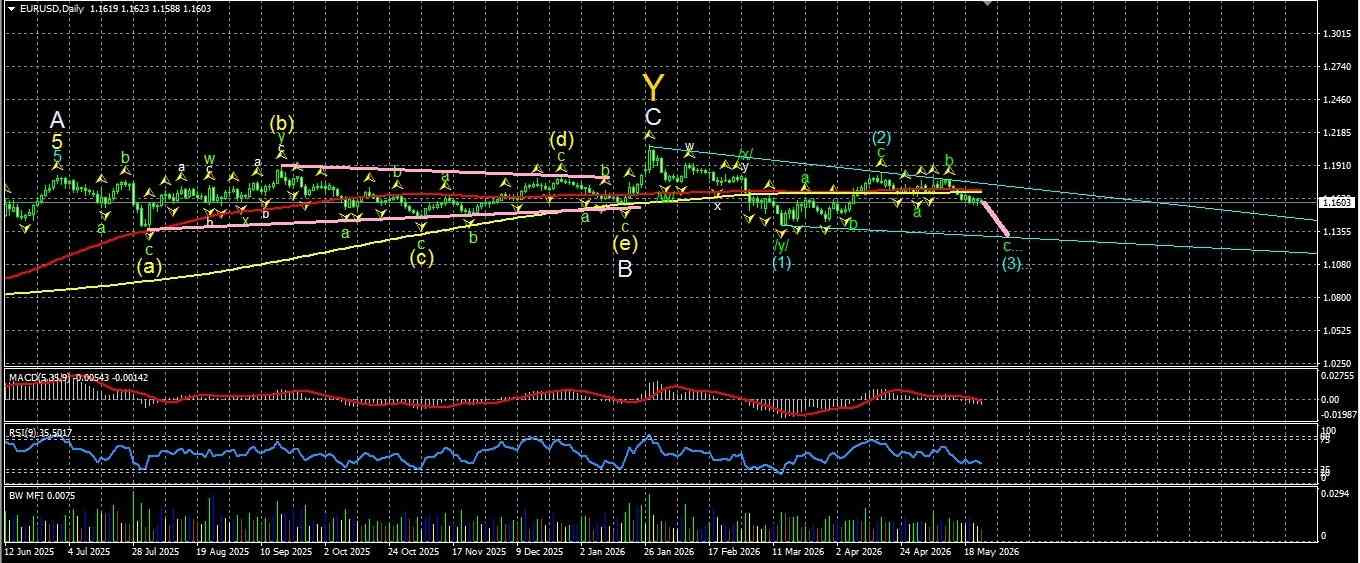Select the pink projection line toward (3)
1360x563 pixels.
[x=995, y=218]
